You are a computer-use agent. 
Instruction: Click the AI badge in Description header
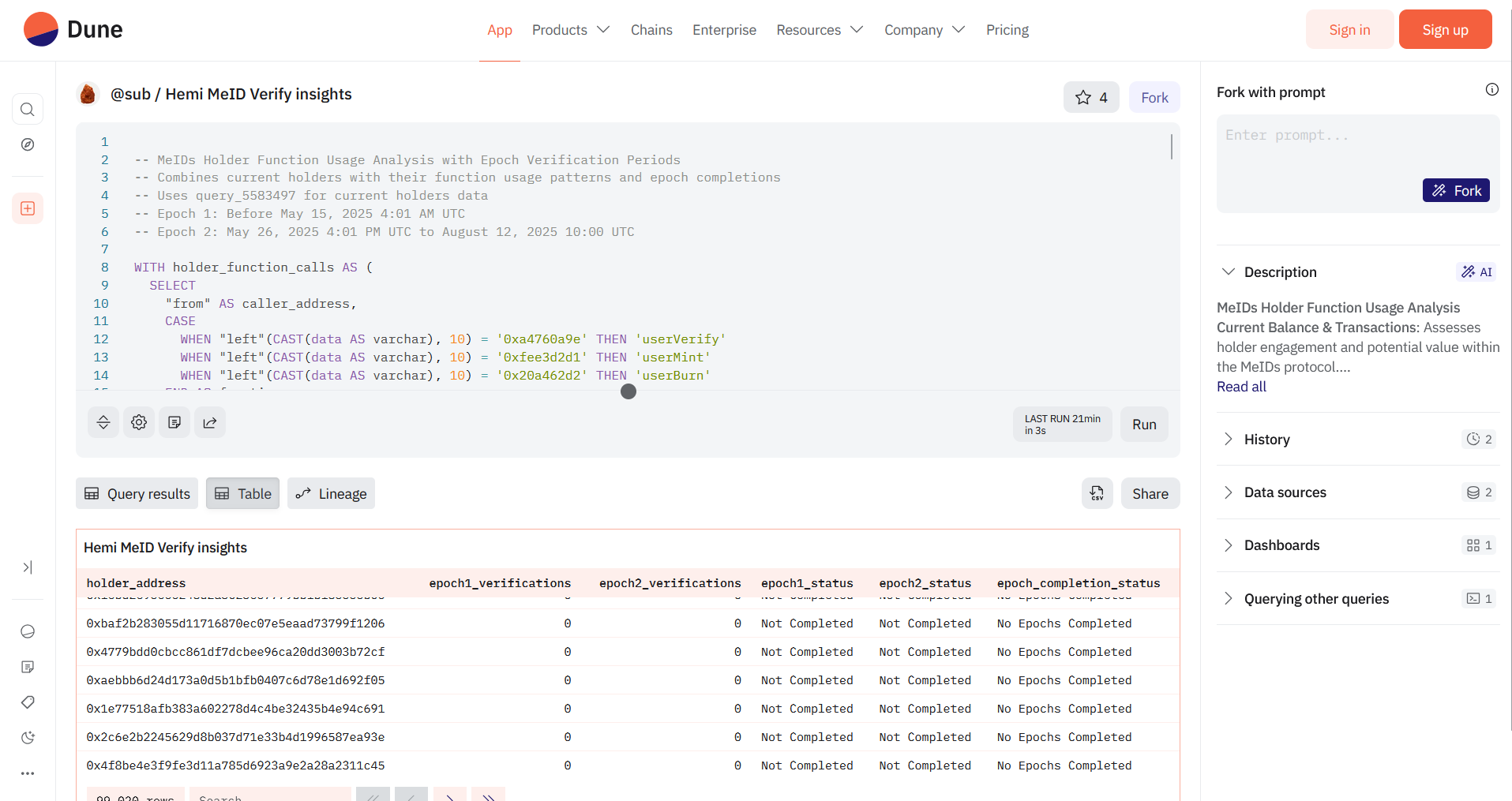(1476, 272)
